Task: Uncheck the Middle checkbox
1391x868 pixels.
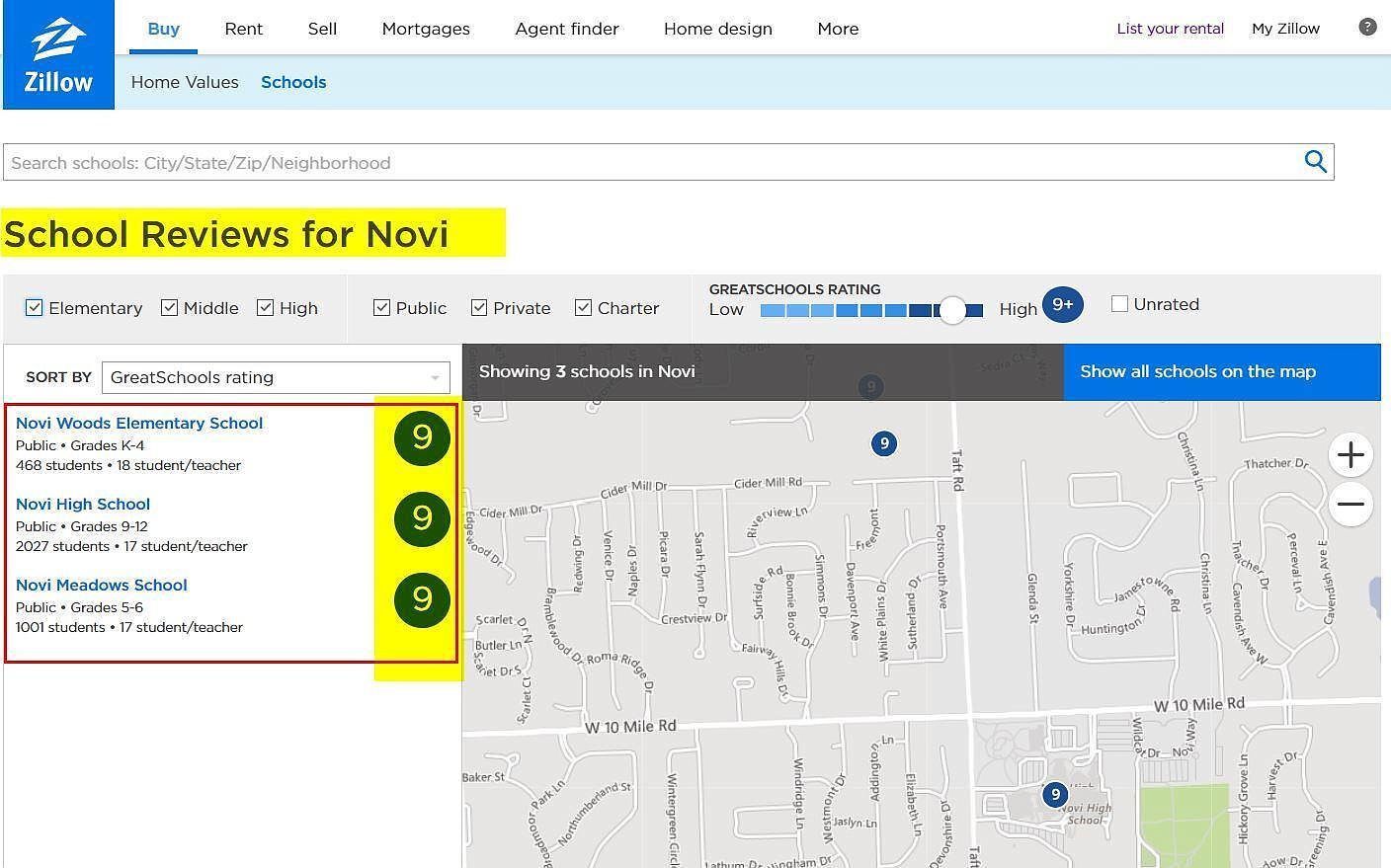Action: pyautogui.click(x=169, y=307)
